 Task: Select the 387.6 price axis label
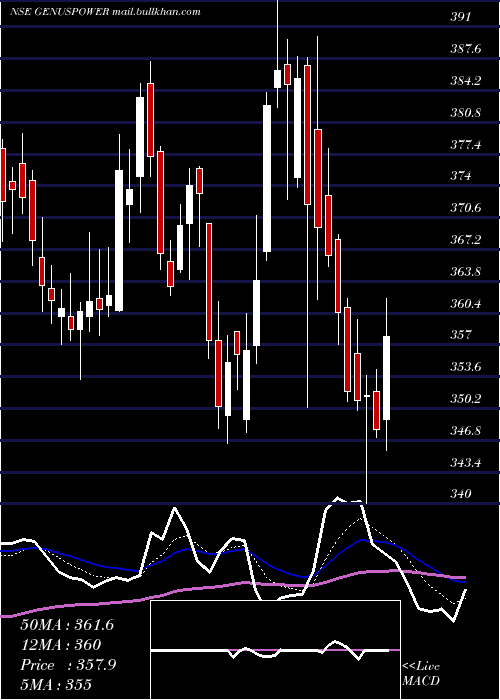click(x=466, y=49)
